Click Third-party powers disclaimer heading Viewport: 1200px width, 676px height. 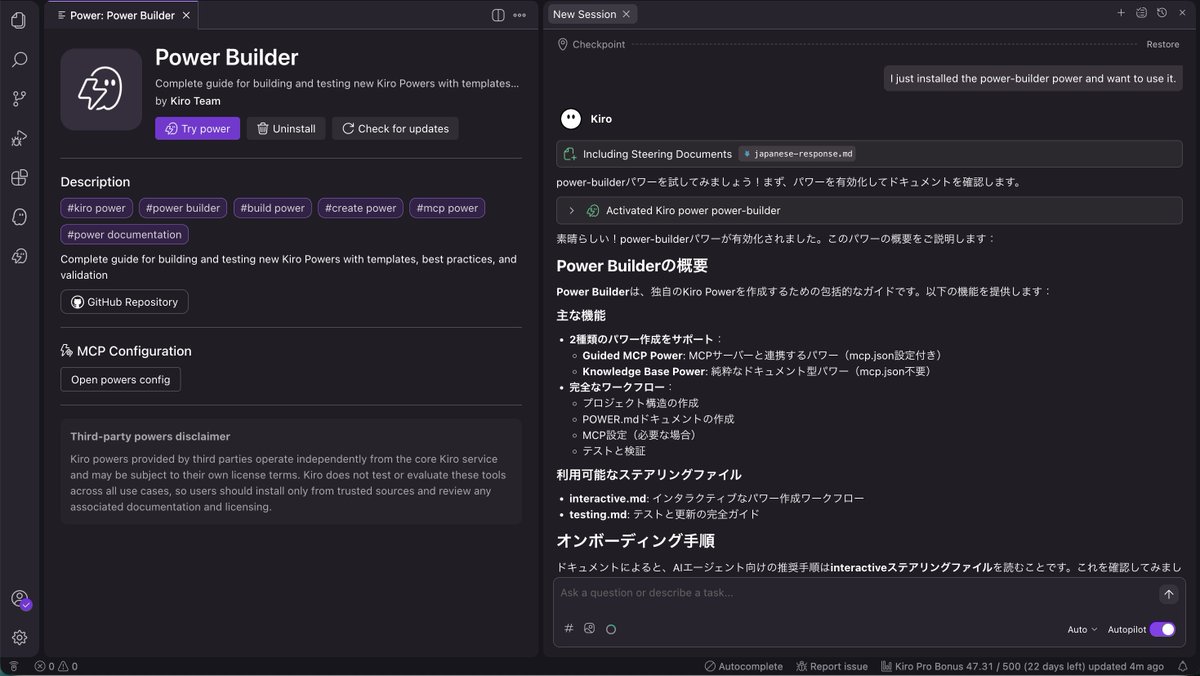150,437
